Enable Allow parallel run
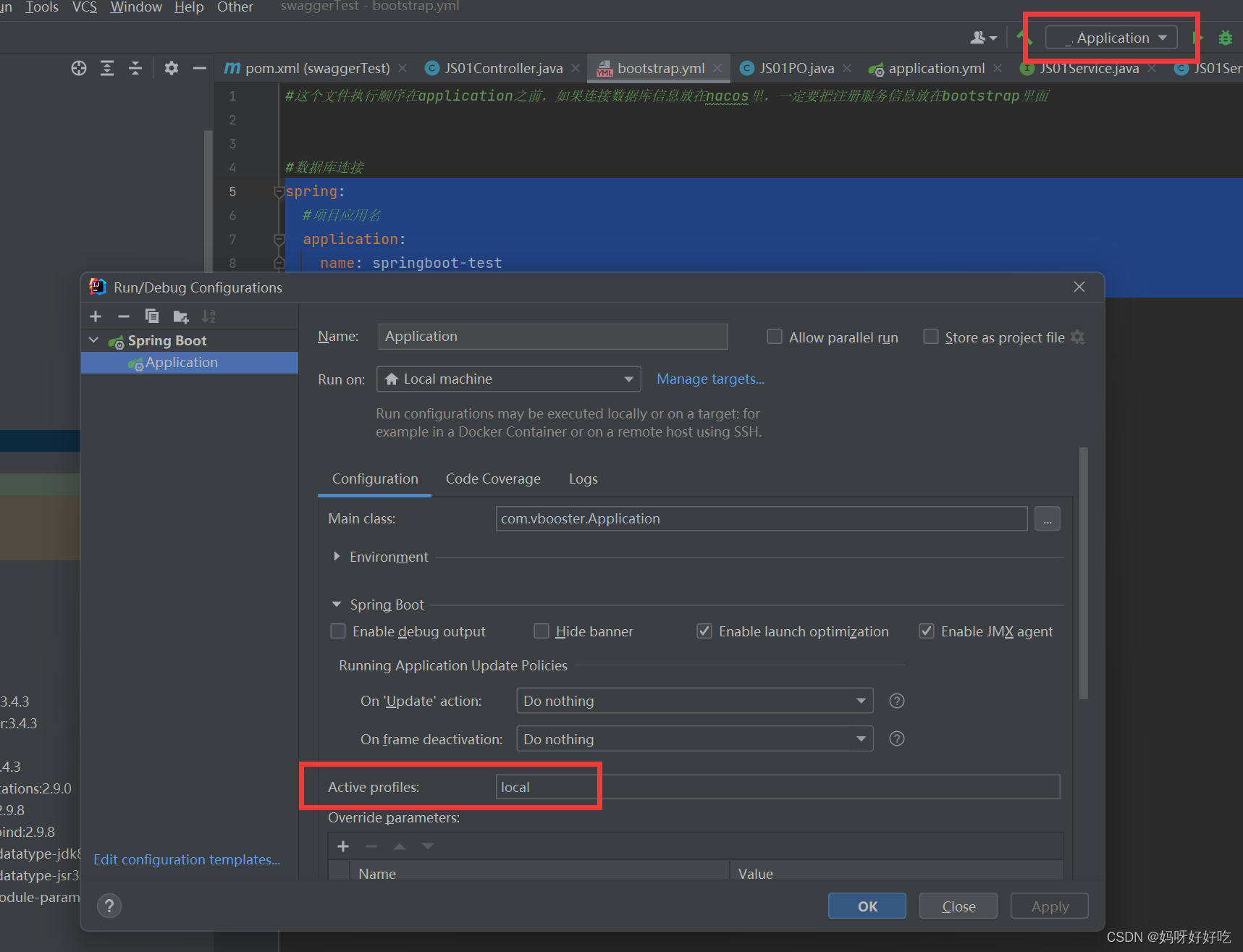 (x=774, y=336)
